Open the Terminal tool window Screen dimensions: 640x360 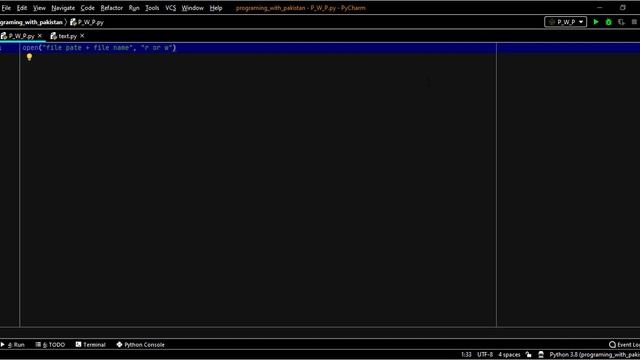pyautogui.click(x=91, y=344)
